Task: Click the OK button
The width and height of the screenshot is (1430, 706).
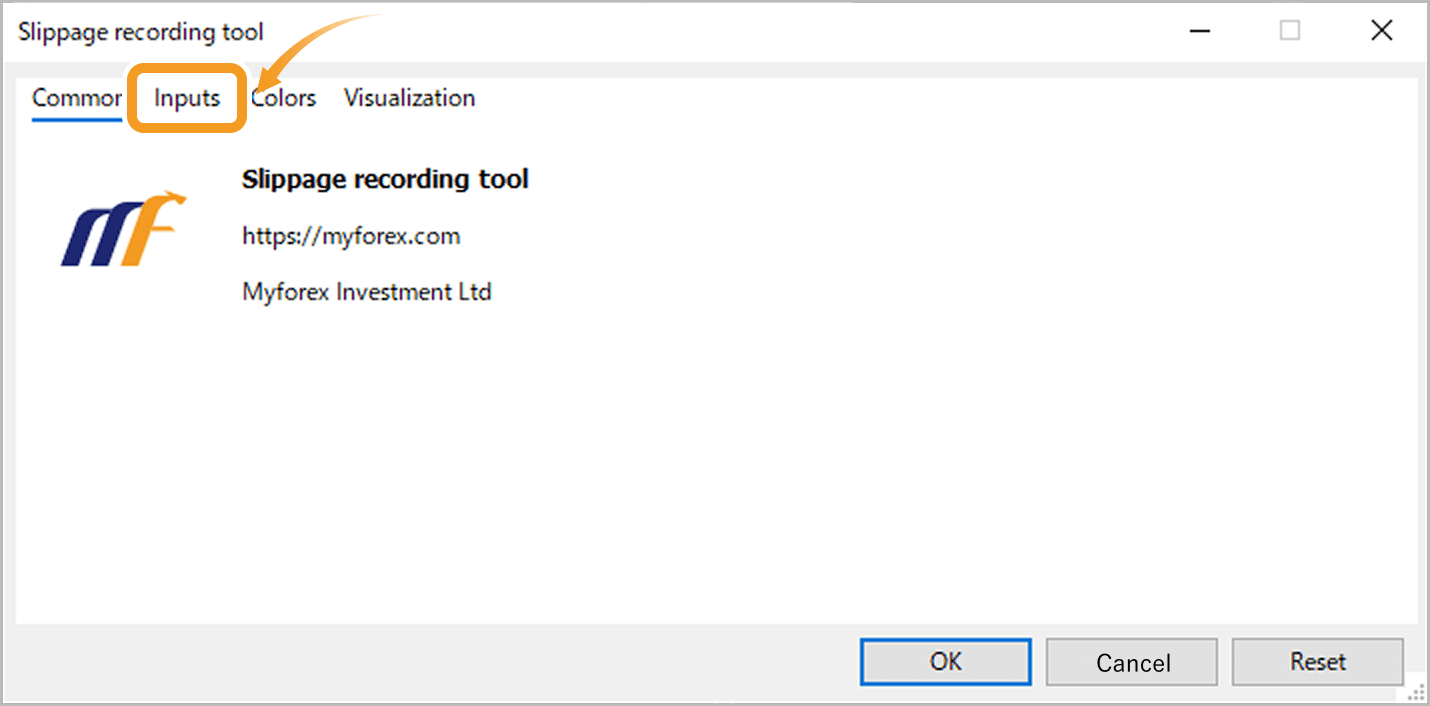Action: [945, 662]
